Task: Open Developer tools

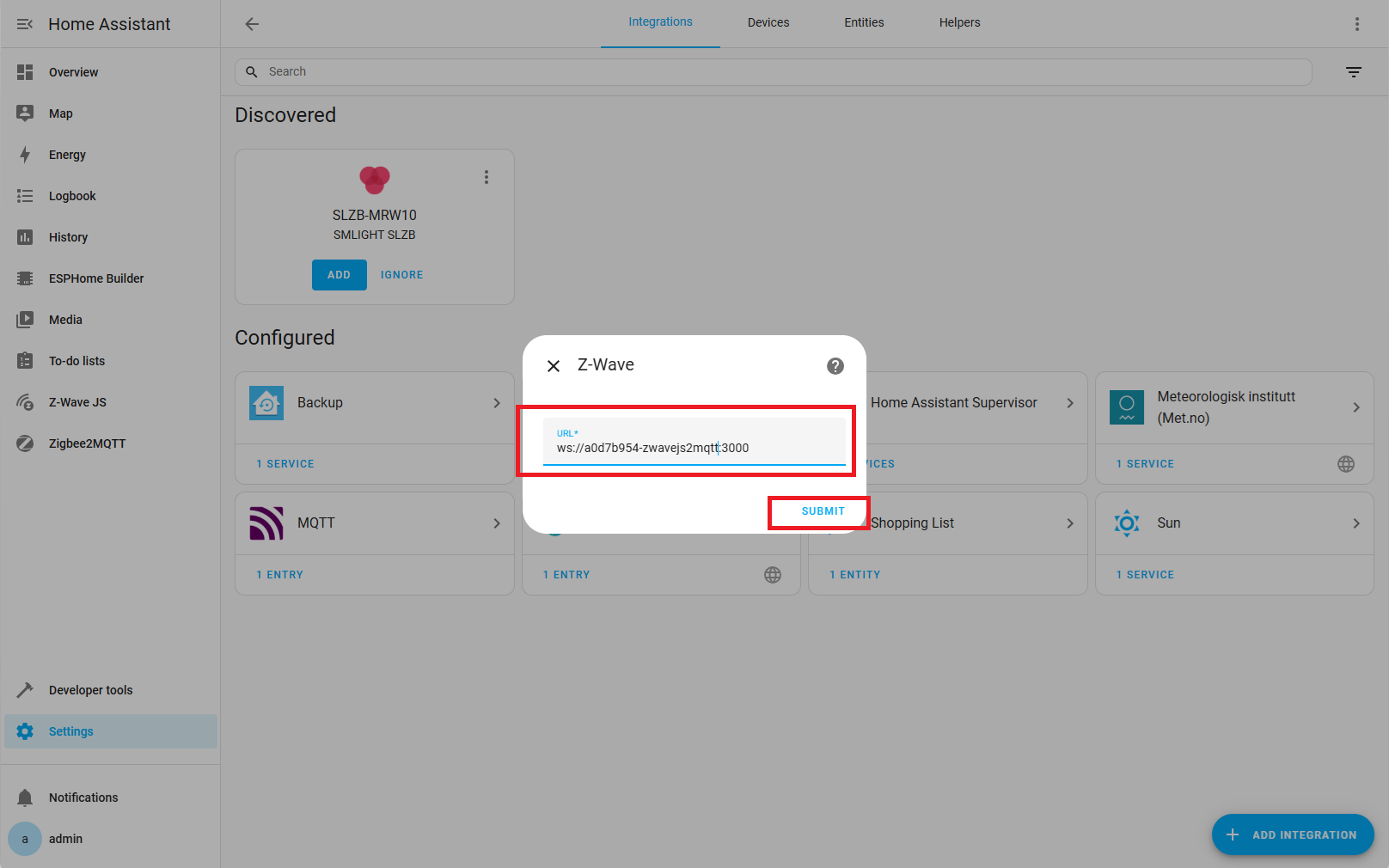Action: pyautogui.click(x=110, y=690)
